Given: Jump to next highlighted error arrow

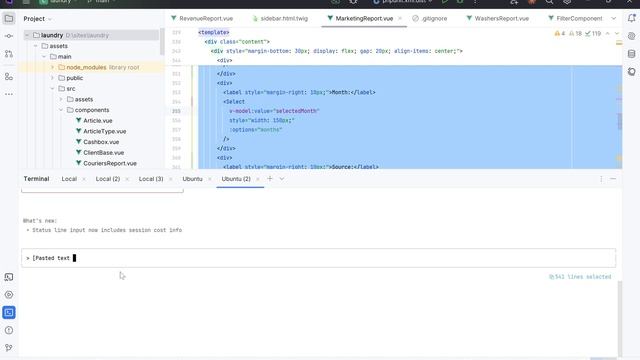Looking at the screenshot, I should (x=617, y=33).
